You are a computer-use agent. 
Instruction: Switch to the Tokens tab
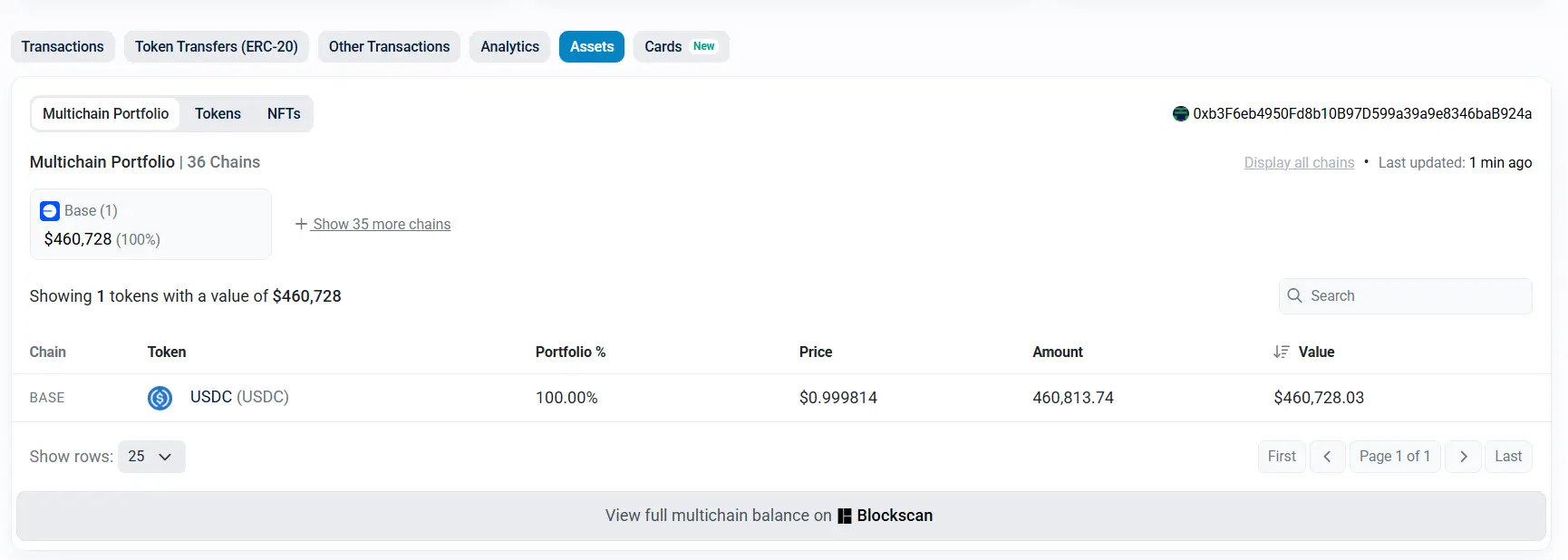point(218,113)
